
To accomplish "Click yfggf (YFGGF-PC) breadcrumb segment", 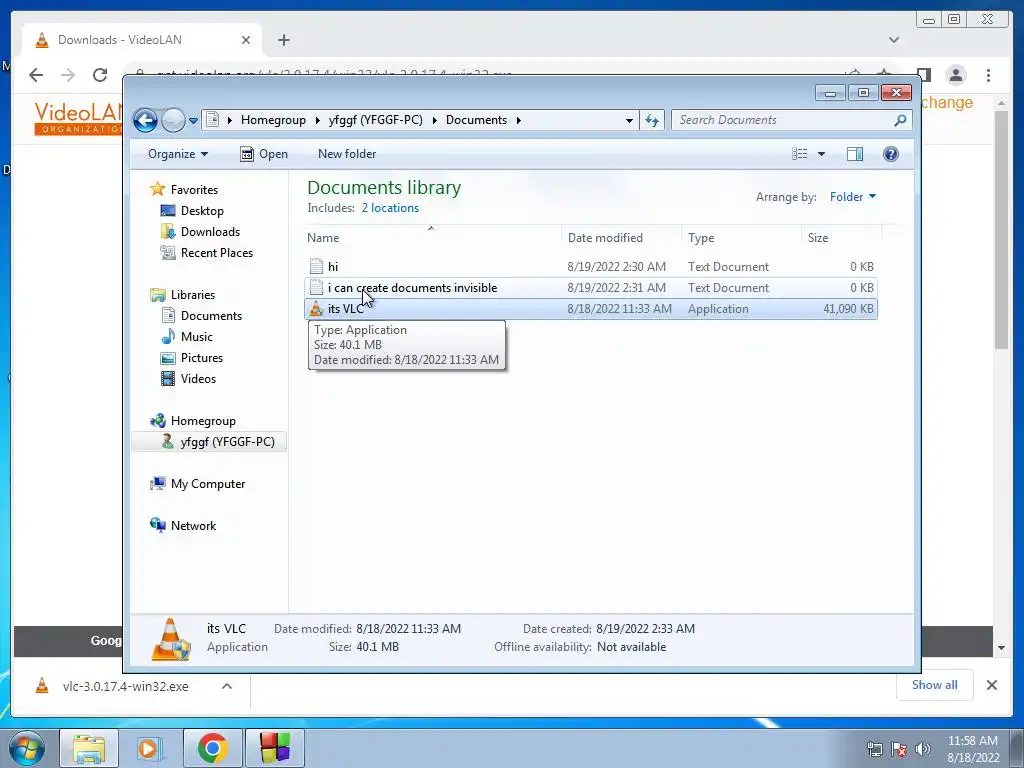I will tap(376, 120).
